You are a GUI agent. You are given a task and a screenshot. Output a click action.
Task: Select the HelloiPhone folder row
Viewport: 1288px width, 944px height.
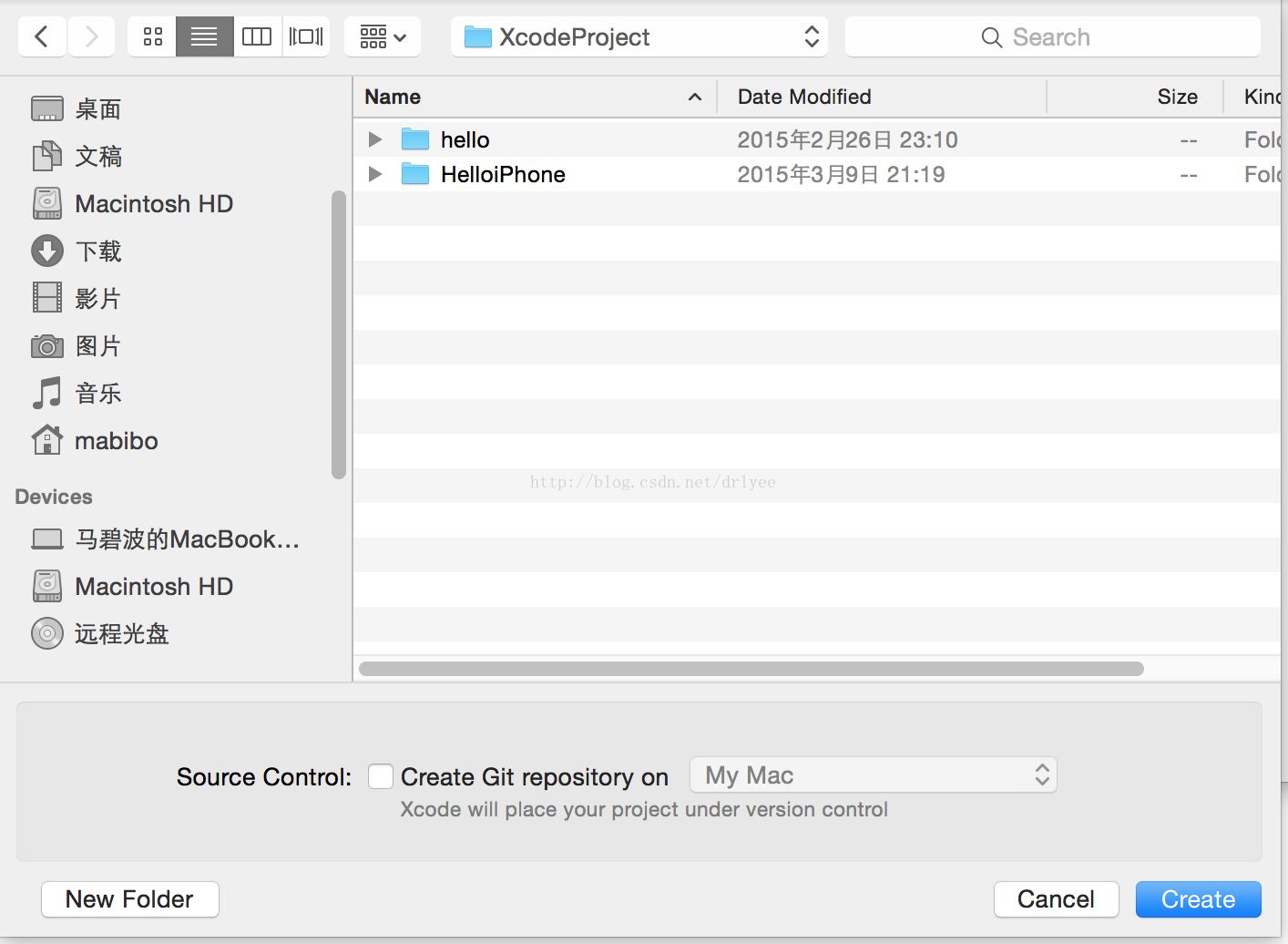817,174
